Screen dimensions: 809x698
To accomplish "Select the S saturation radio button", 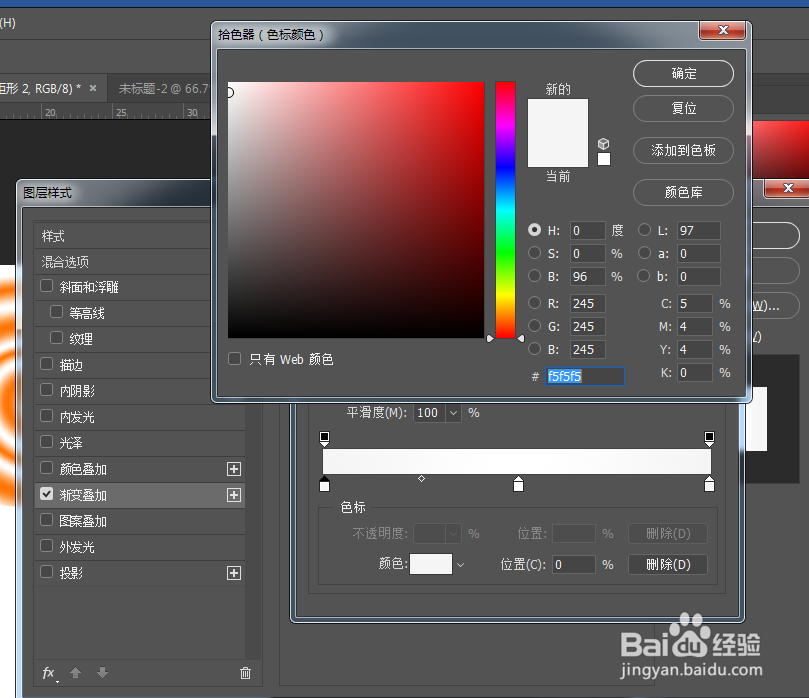I will click(535, 253).
